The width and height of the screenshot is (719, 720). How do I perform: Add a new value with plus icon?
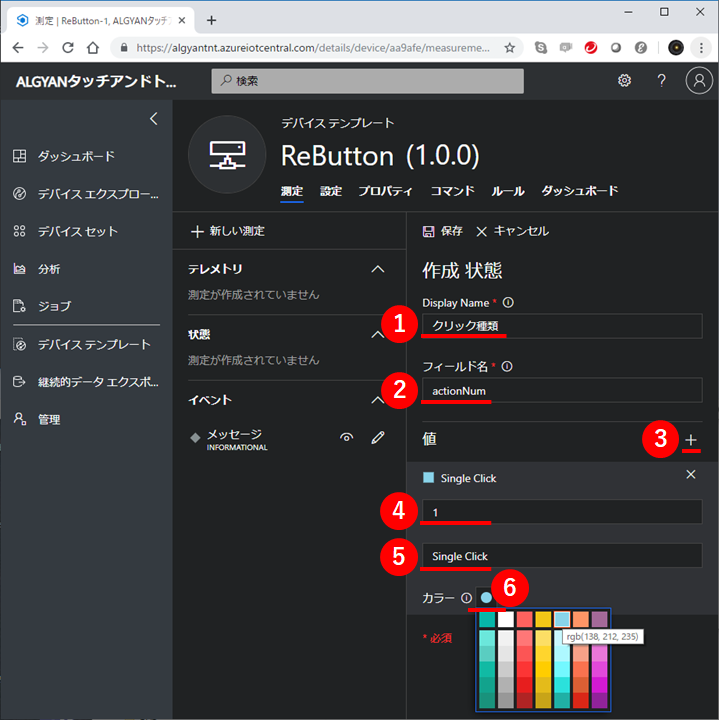point(691,440)
